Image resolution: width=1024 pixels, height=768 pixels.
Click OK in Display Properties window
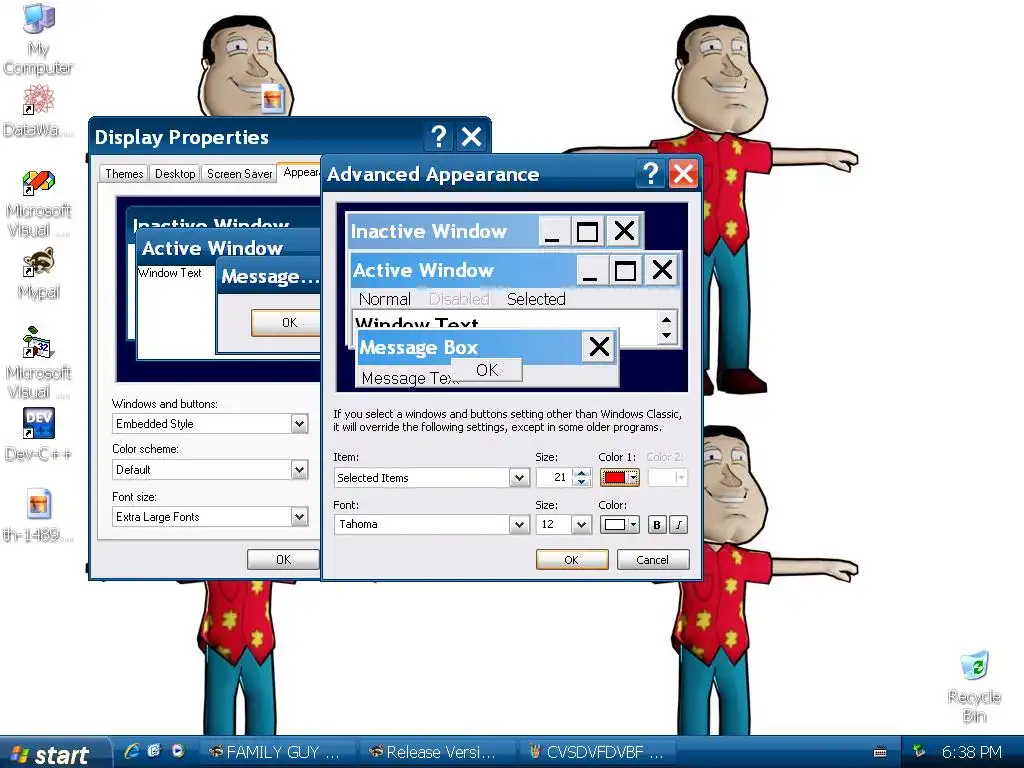click(x=283, y=560)
